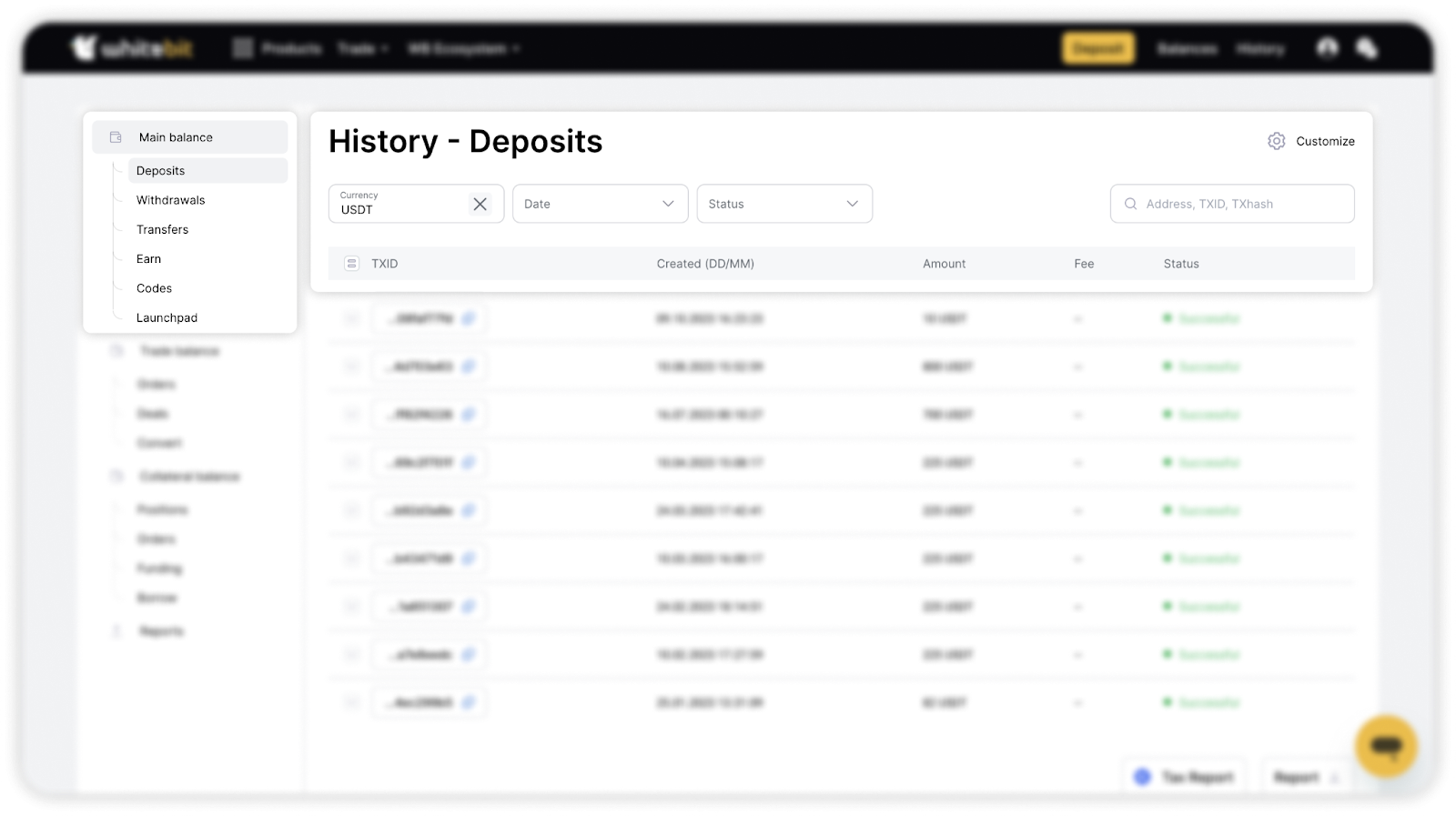Open the Date filter dropdown
The width and height of the screenshot is (1456, 816).
(x=600, y=204)
